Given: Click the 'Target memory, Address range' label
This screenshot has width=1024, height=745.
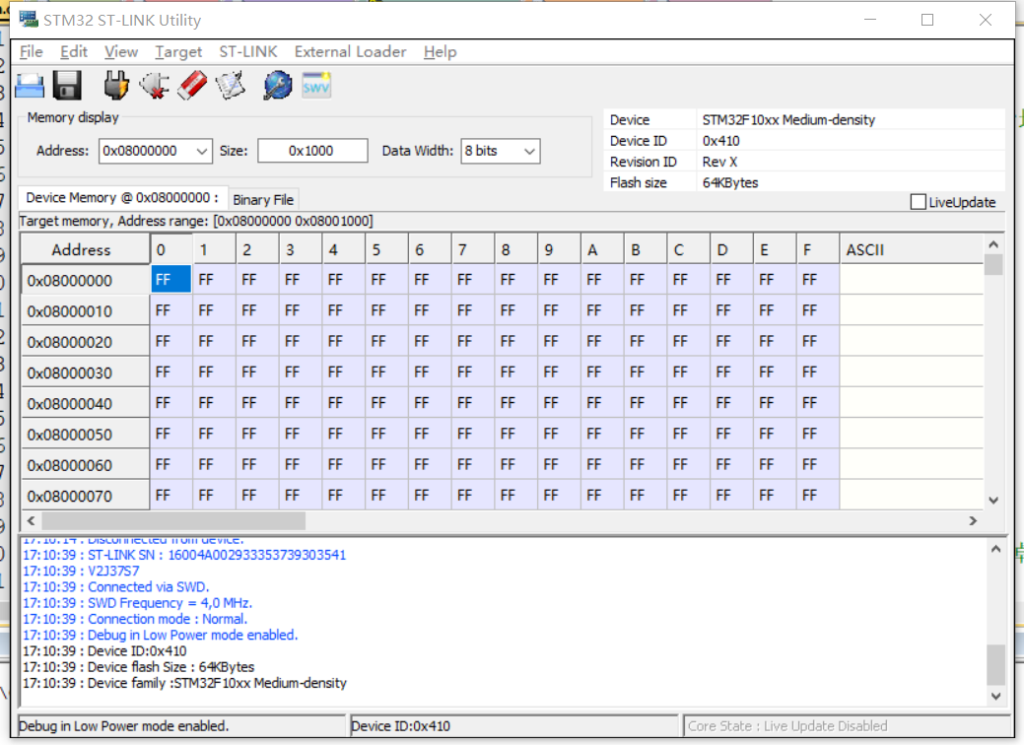Looking at the screenshot, I should tap(196, 221).
